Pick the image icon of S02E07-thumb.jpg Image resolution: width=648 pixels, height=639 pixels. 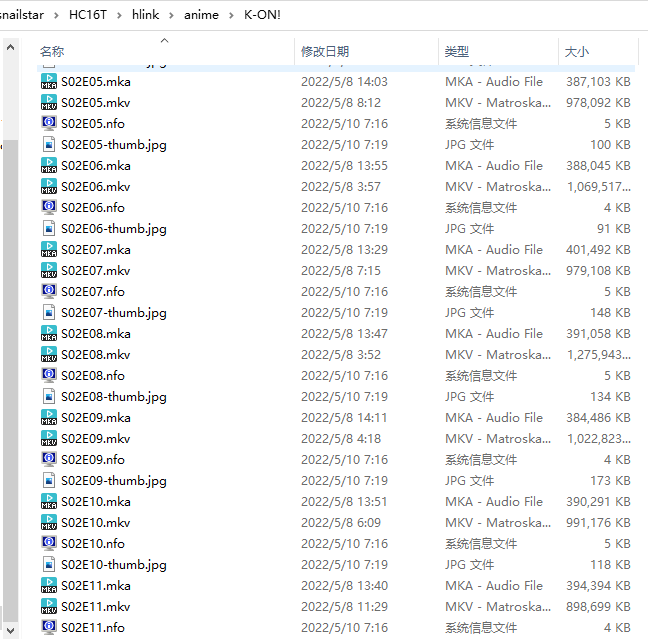(49, 312)
